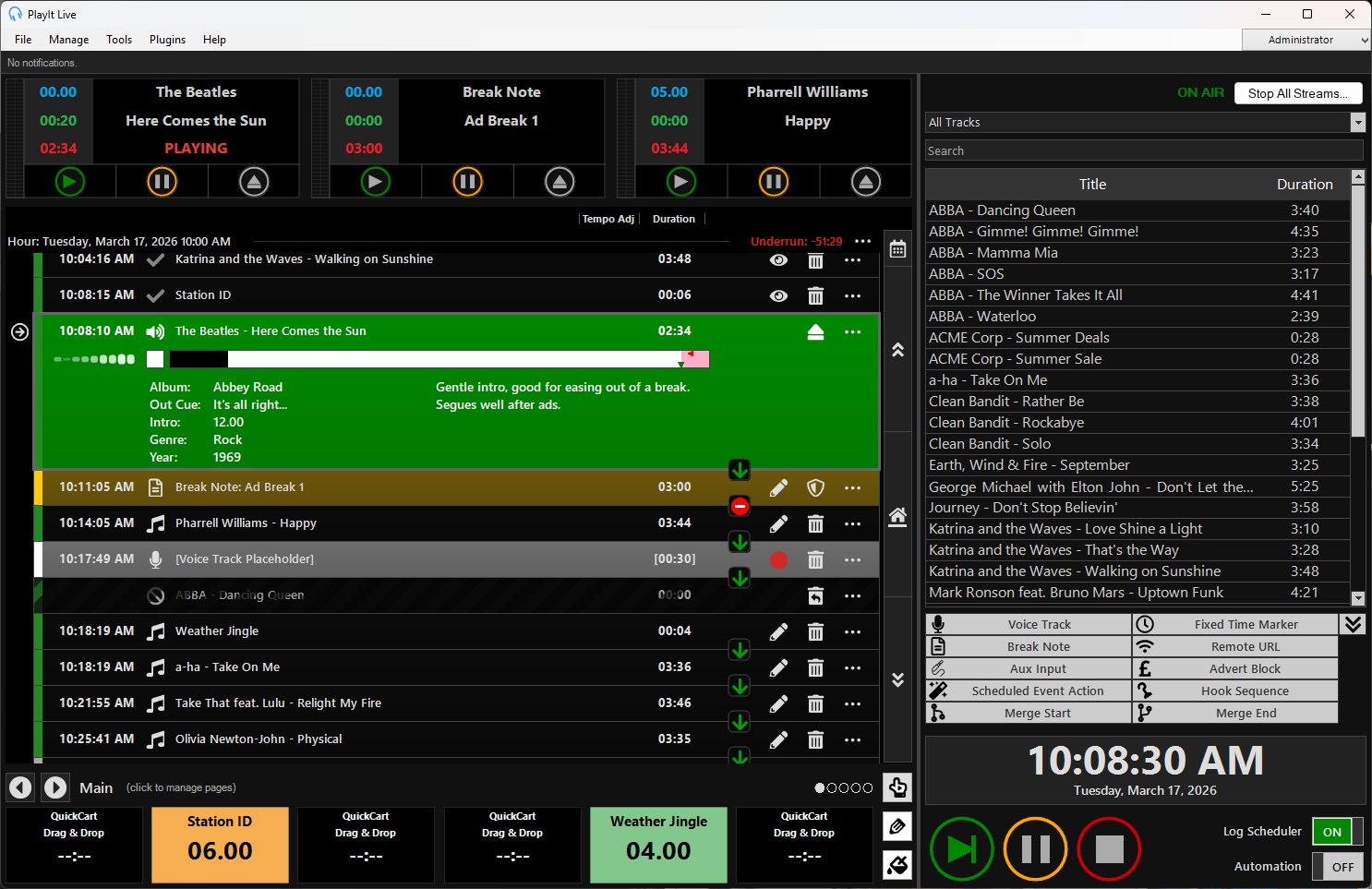Fire the Weather Jingle QuickCart

coord(658,845)
